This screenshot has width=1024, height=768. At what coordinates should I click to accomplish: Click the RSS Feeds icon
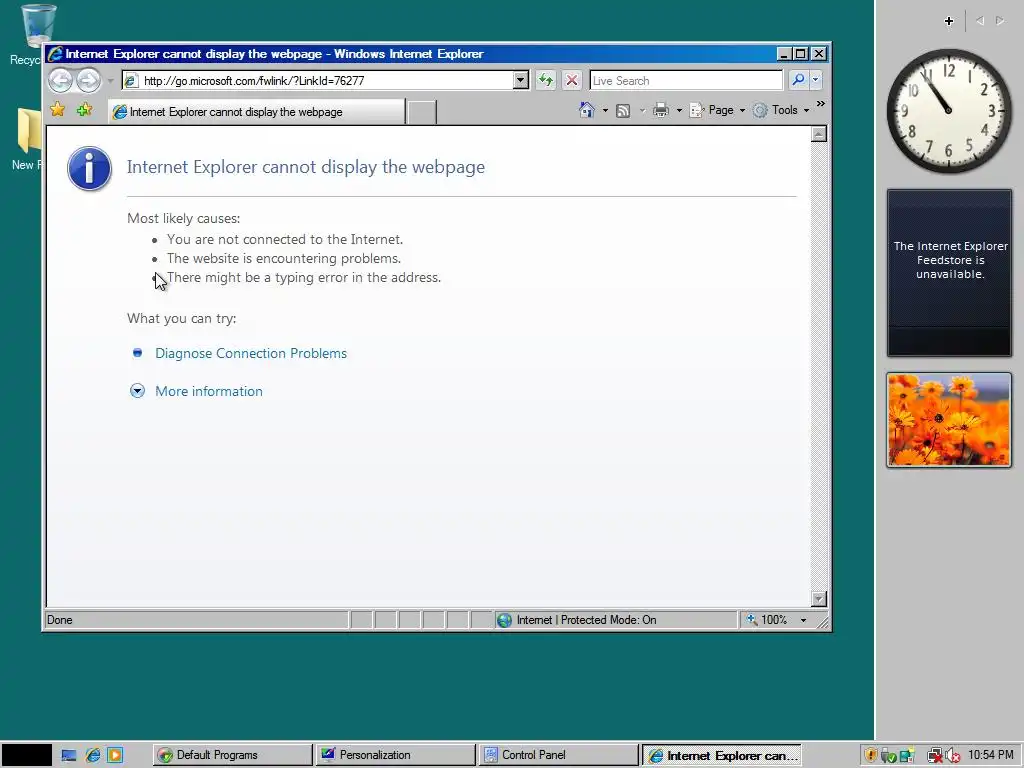[x=623, y=110]
